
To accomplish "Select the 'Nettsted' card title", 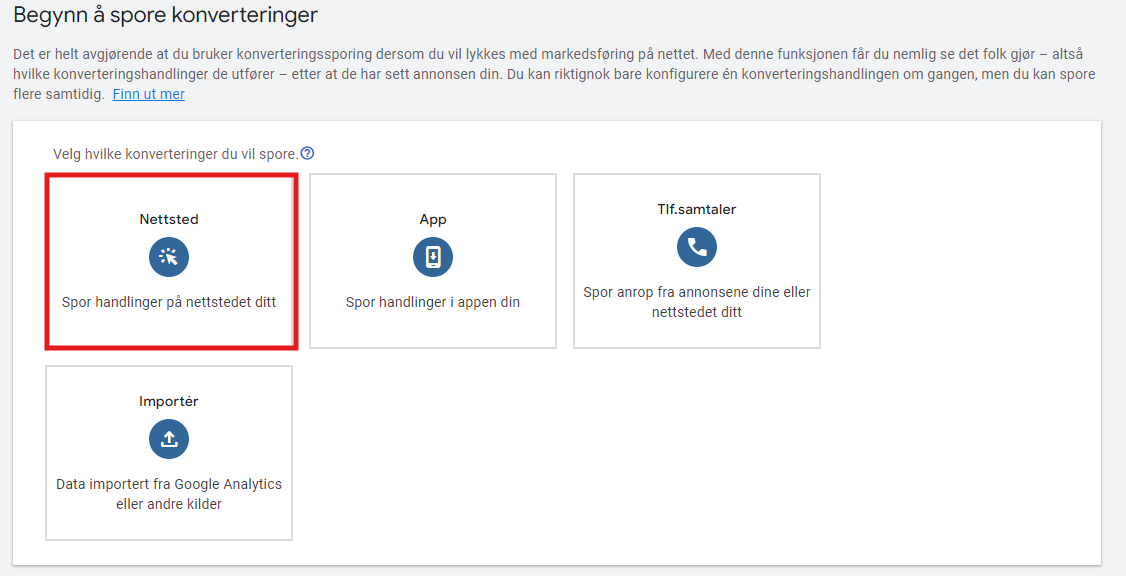I will 169,219.
